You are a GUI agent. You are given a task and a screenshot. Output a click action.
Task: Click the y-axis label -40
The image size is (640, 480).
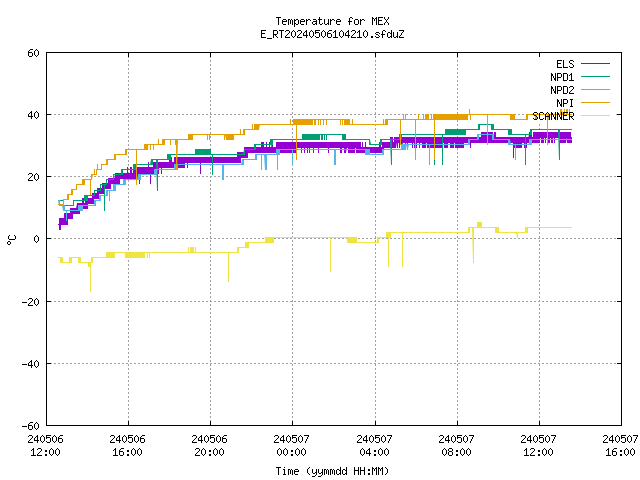31,364
